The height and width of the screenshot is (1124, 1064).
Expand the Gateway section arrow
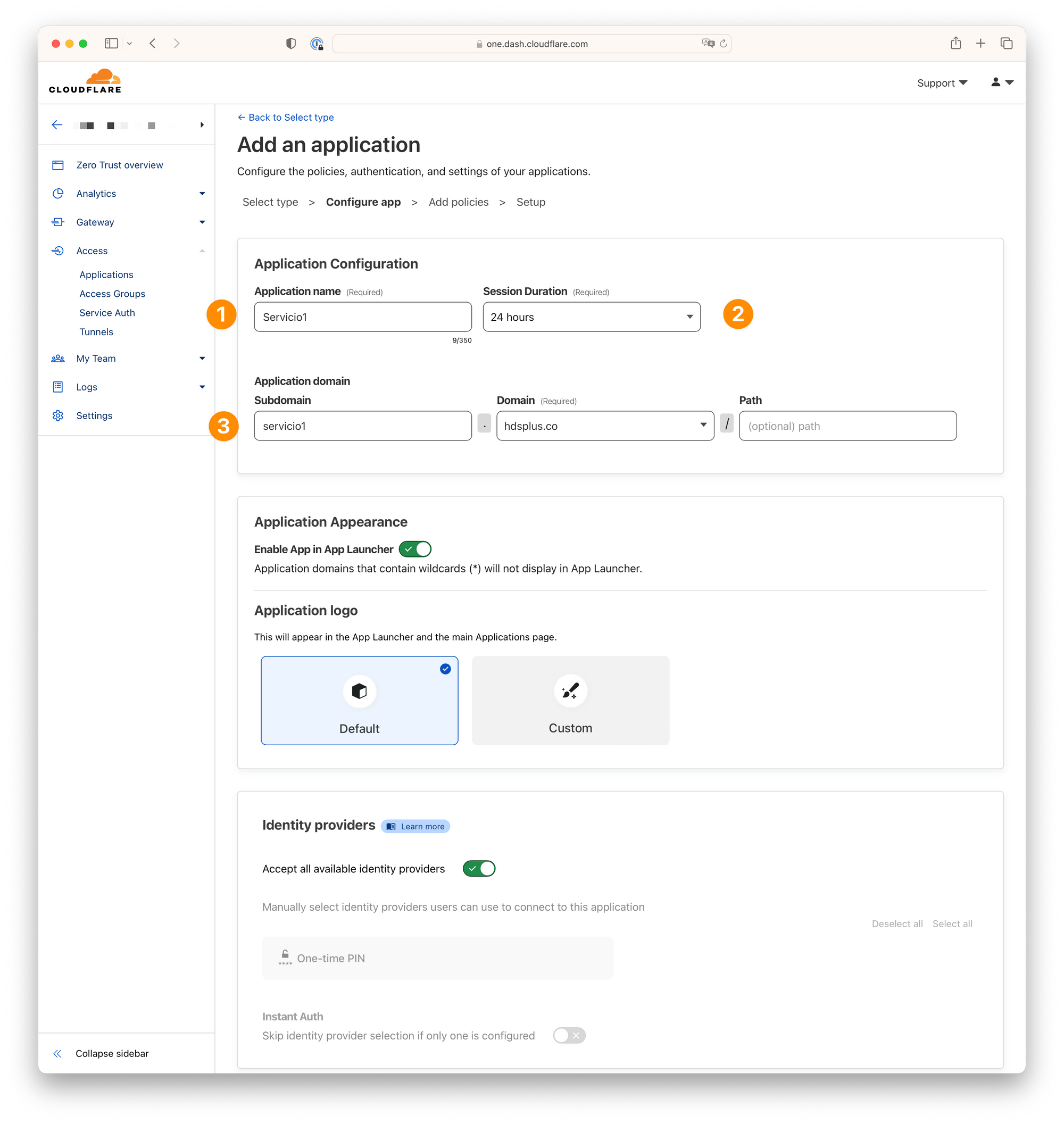pyautogui.click(x=203, y=222)
